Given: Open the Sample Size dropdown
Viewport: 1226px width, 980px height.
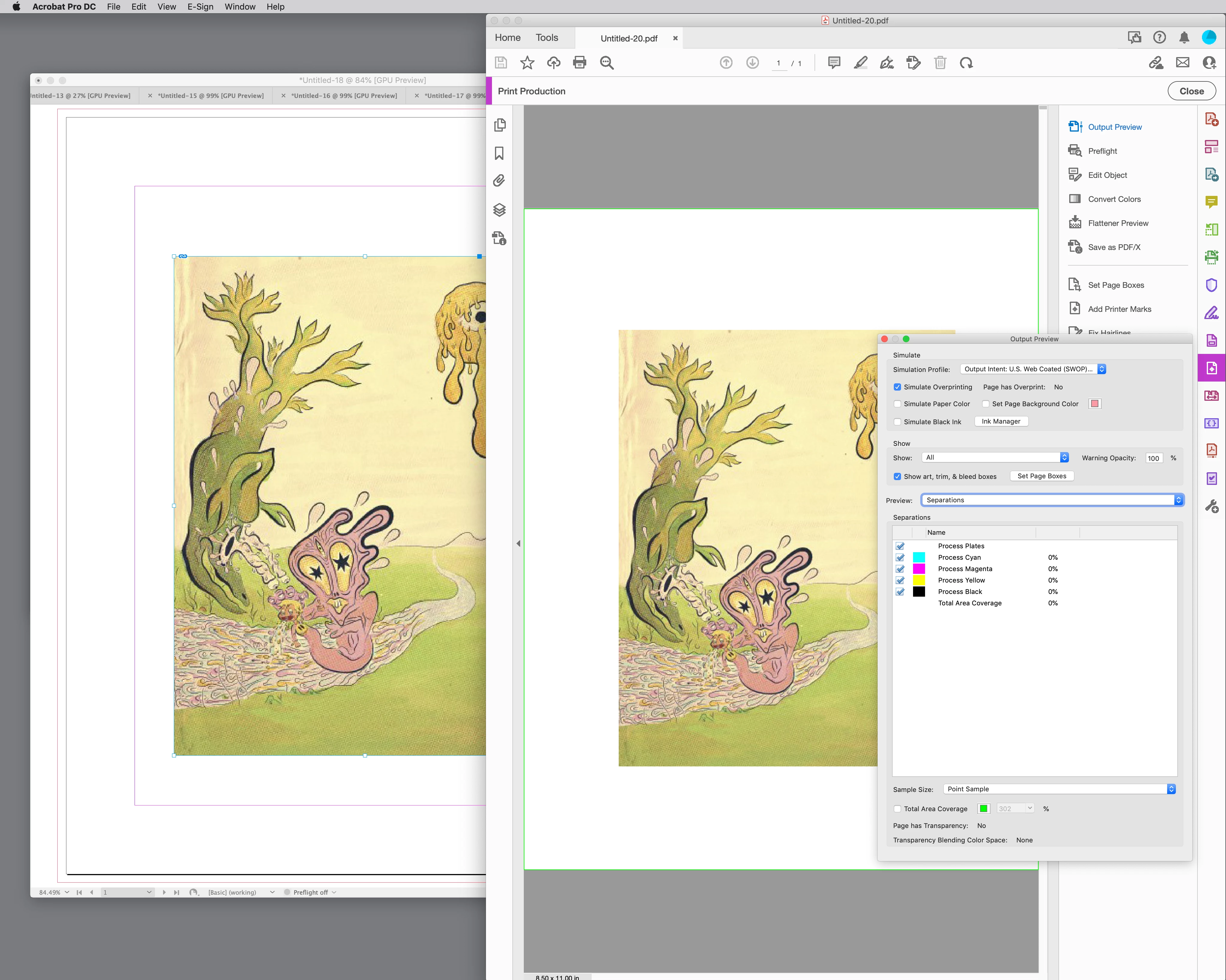Looking at the screenshot, I should click(1059, 789).
